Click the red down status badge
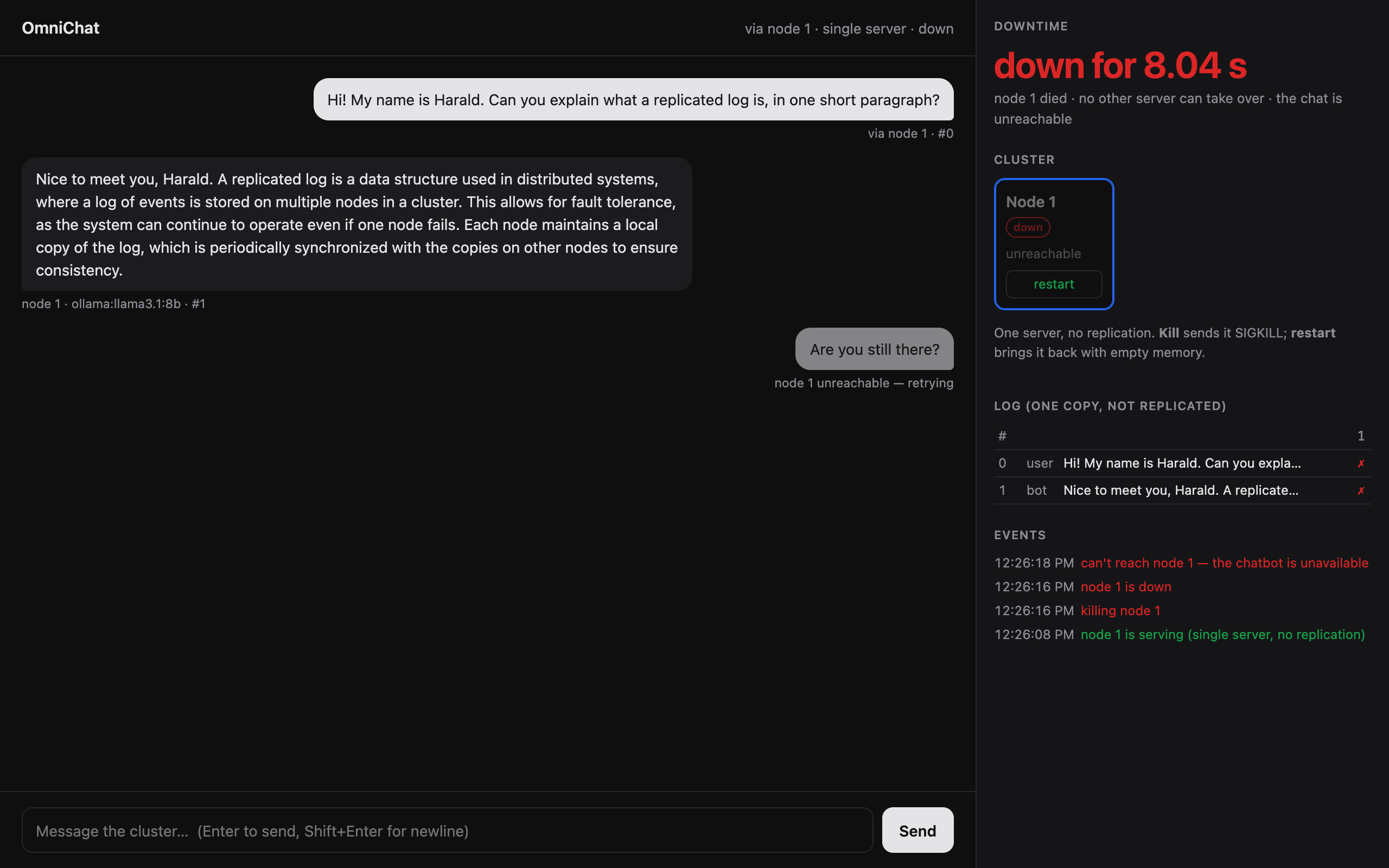 click(x=1028, y=227)
